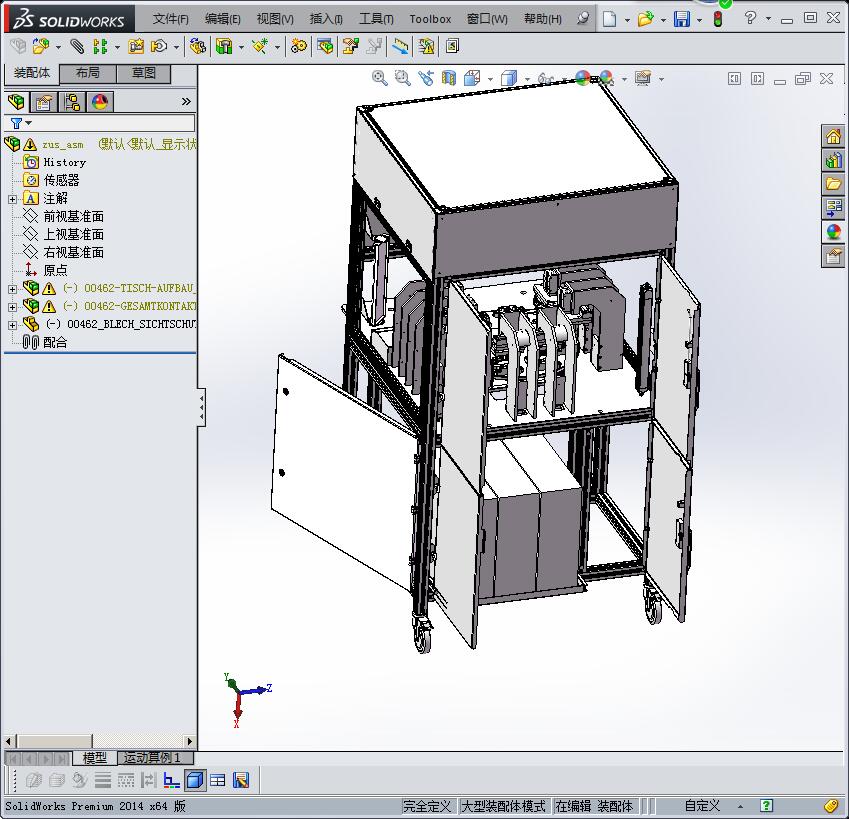Open the Save dropdown arrow
Screen dimensions: 849x819
tap(700, 20)
